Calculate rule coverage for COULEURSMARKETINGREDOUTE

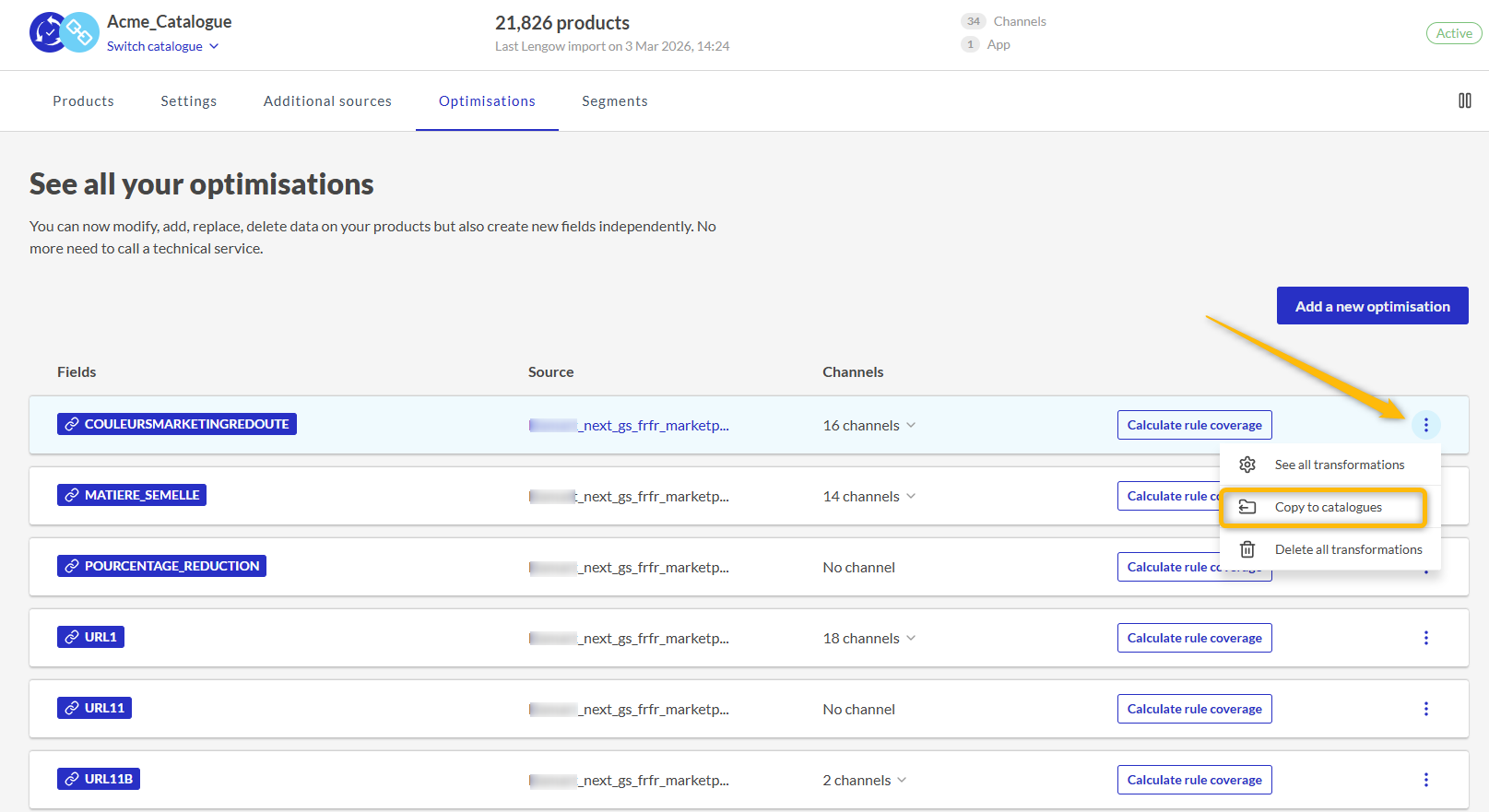click(x=1194, y=425)
